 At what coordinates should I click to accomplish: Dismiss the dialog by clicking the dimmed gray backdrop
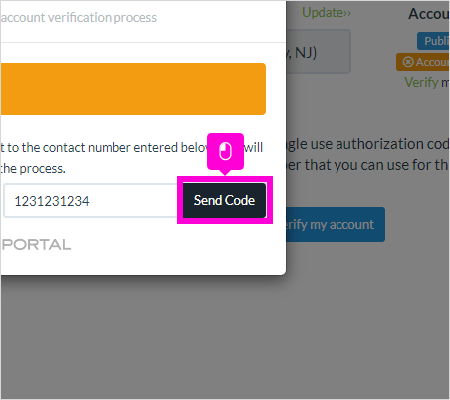(333, 317)
